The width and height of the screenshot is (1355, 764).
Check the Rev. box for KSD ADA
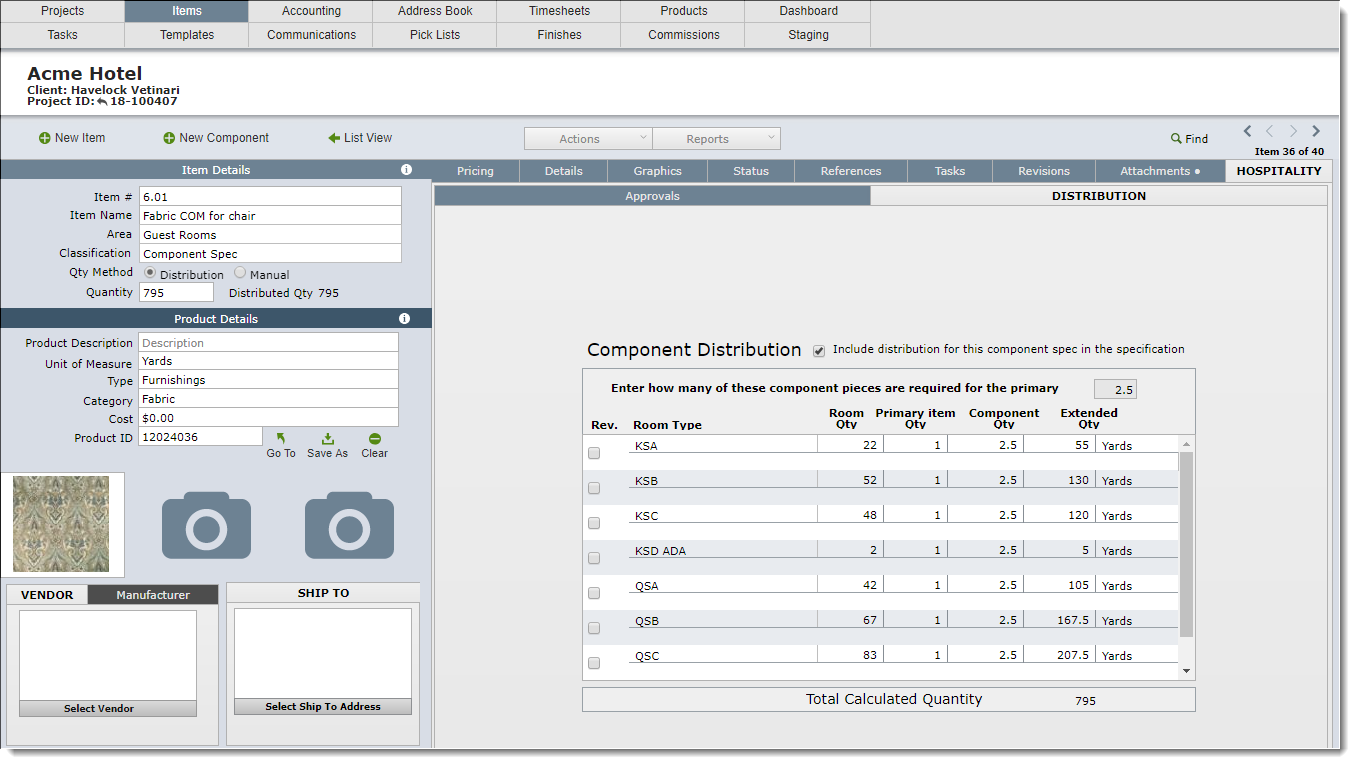(x=594, y=558)
